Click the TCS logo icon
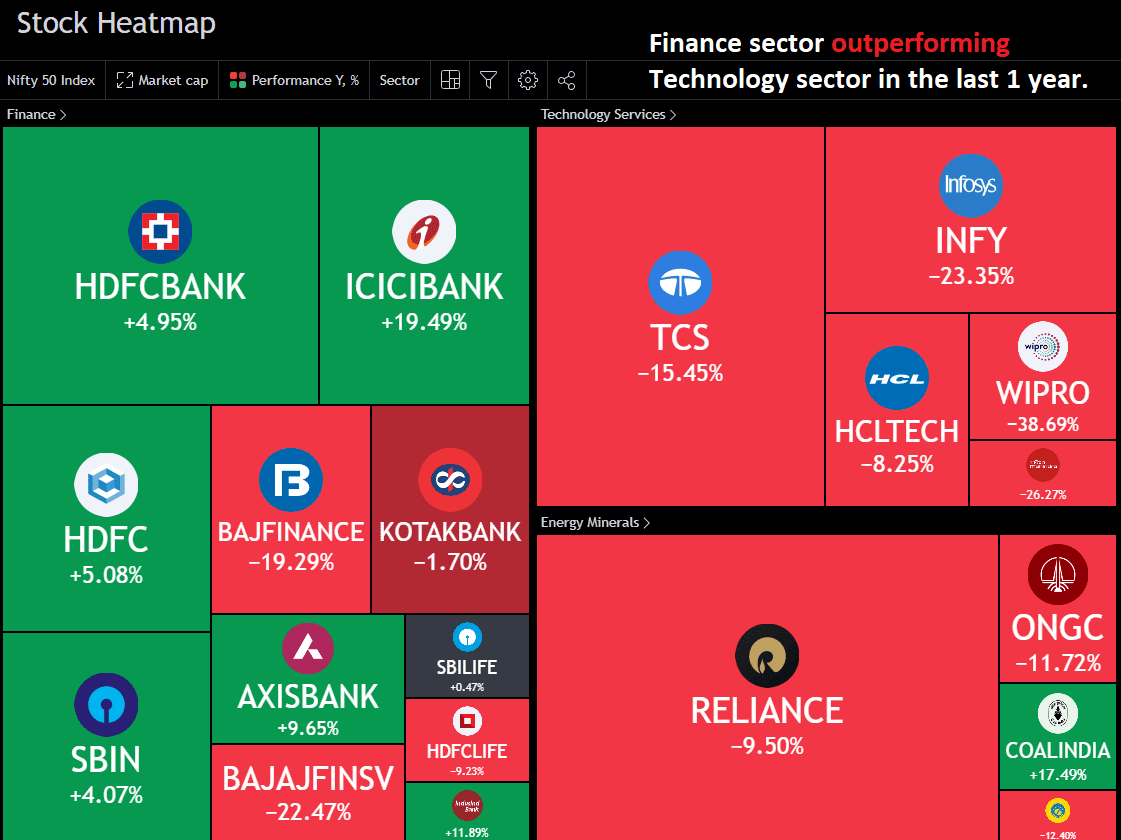 click(680, 282)
